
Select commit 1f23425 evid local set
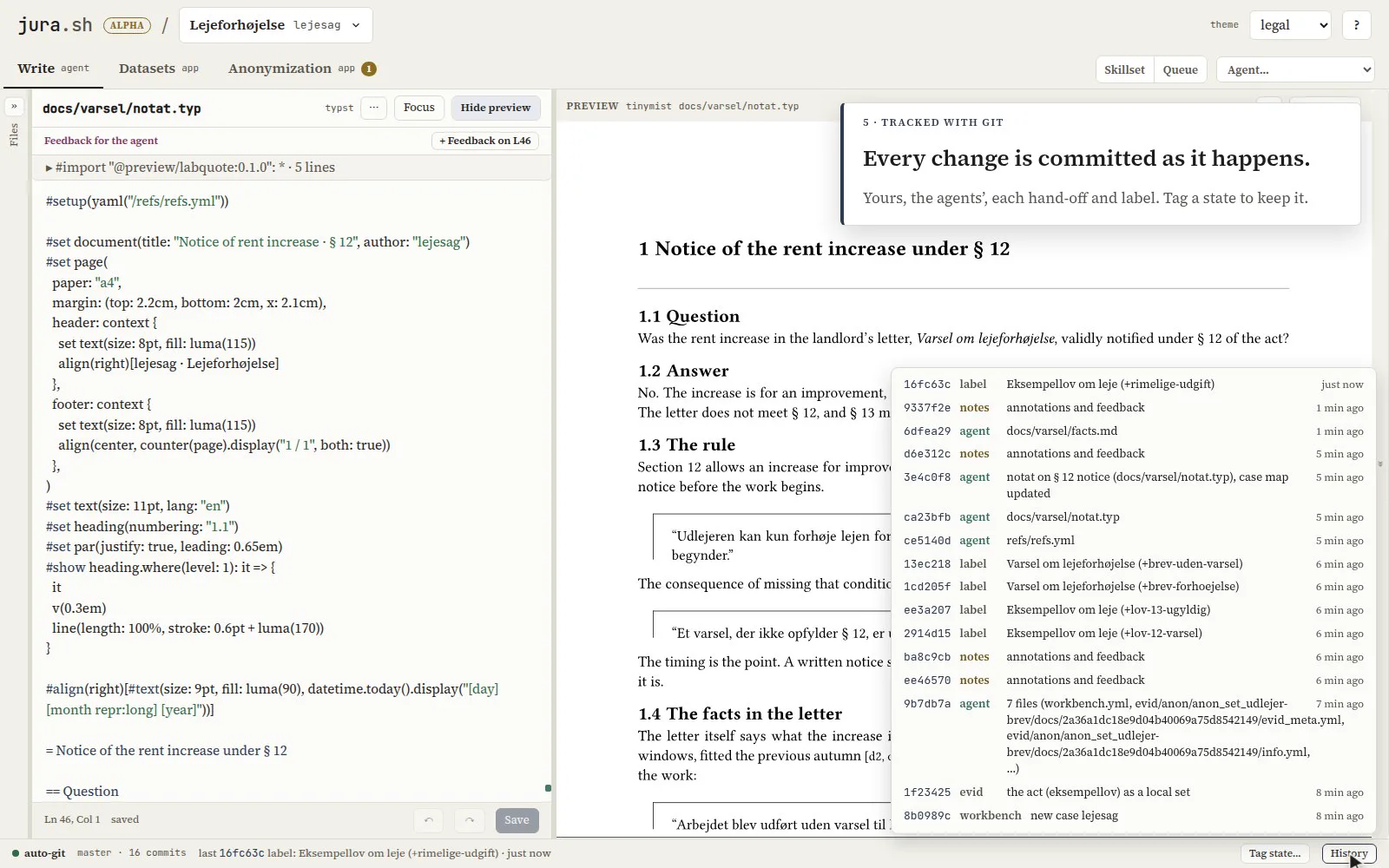pyautogui.click(x=1133, y=792)
